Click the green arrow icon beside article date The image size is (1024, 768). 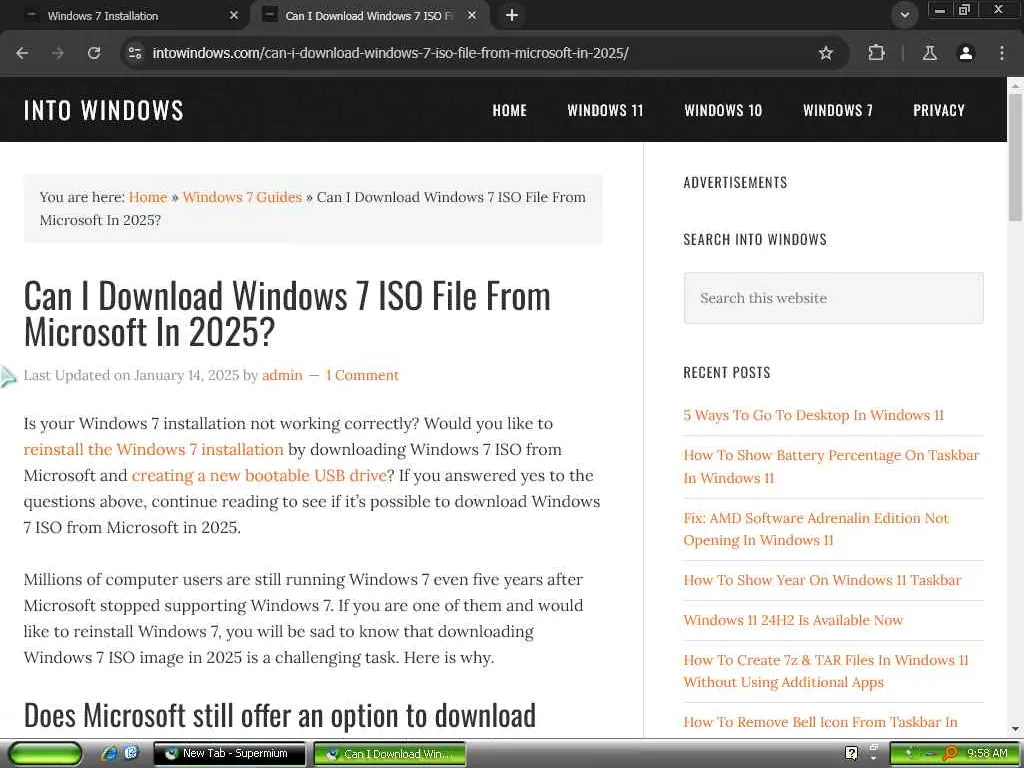click(8, 377)
